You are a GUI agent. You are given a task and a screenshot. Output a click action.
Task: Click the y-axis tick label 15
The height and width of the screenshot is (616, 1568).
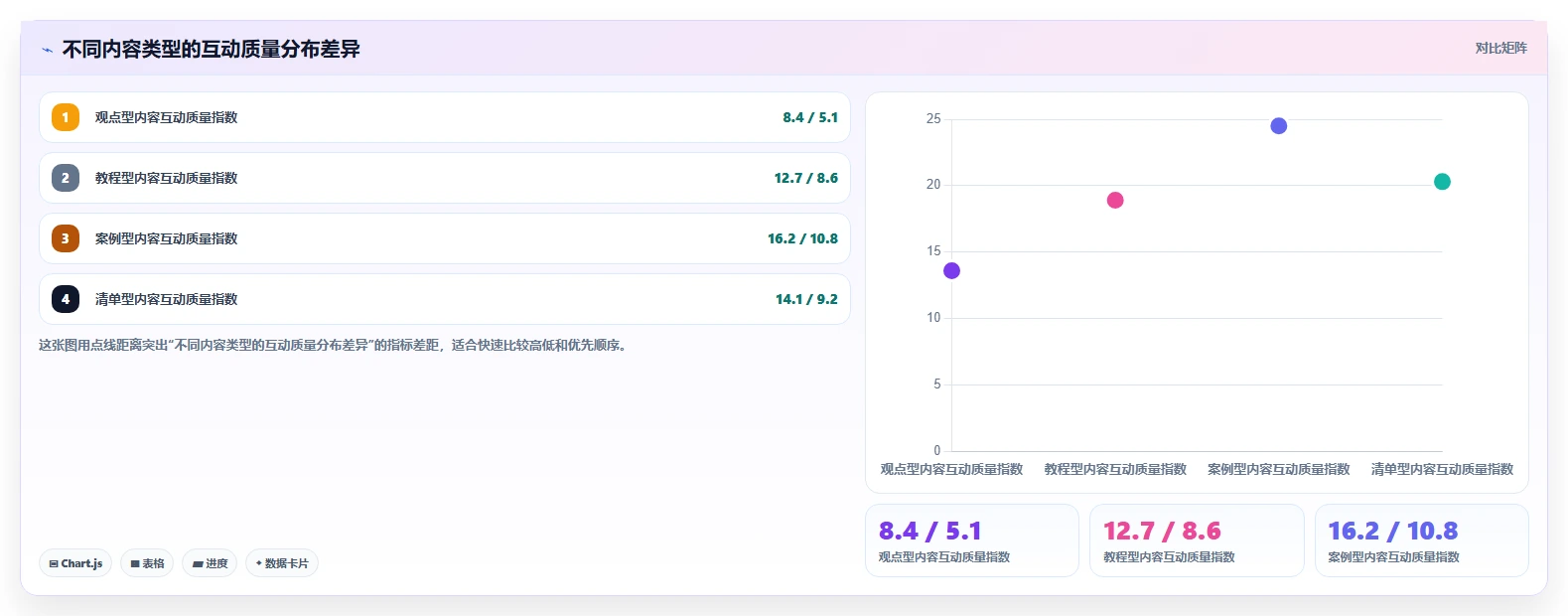tap(933, 251)
